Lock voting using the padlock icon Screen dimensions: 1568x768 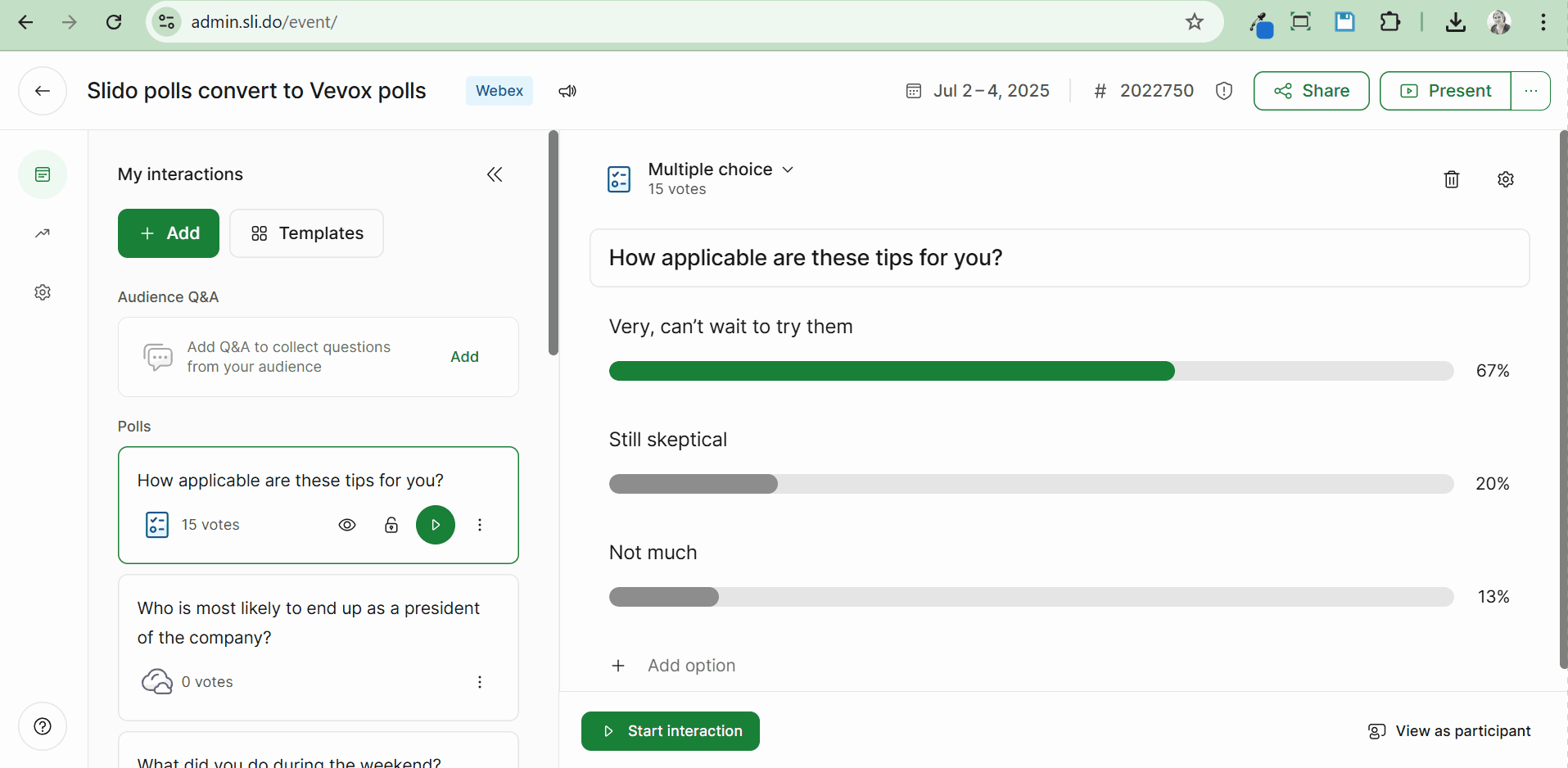pos(391,524)
